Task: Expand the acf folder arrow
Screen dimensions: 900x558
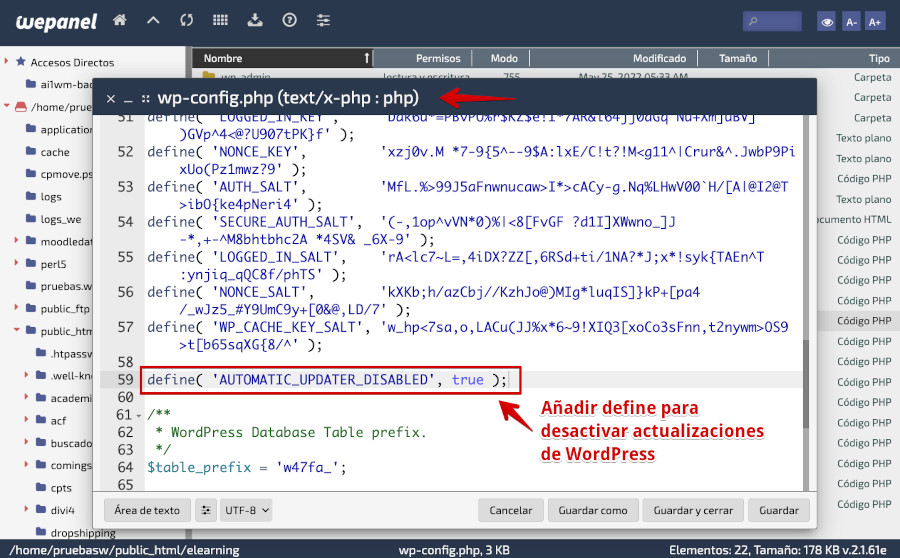Action: pos(26,419)
